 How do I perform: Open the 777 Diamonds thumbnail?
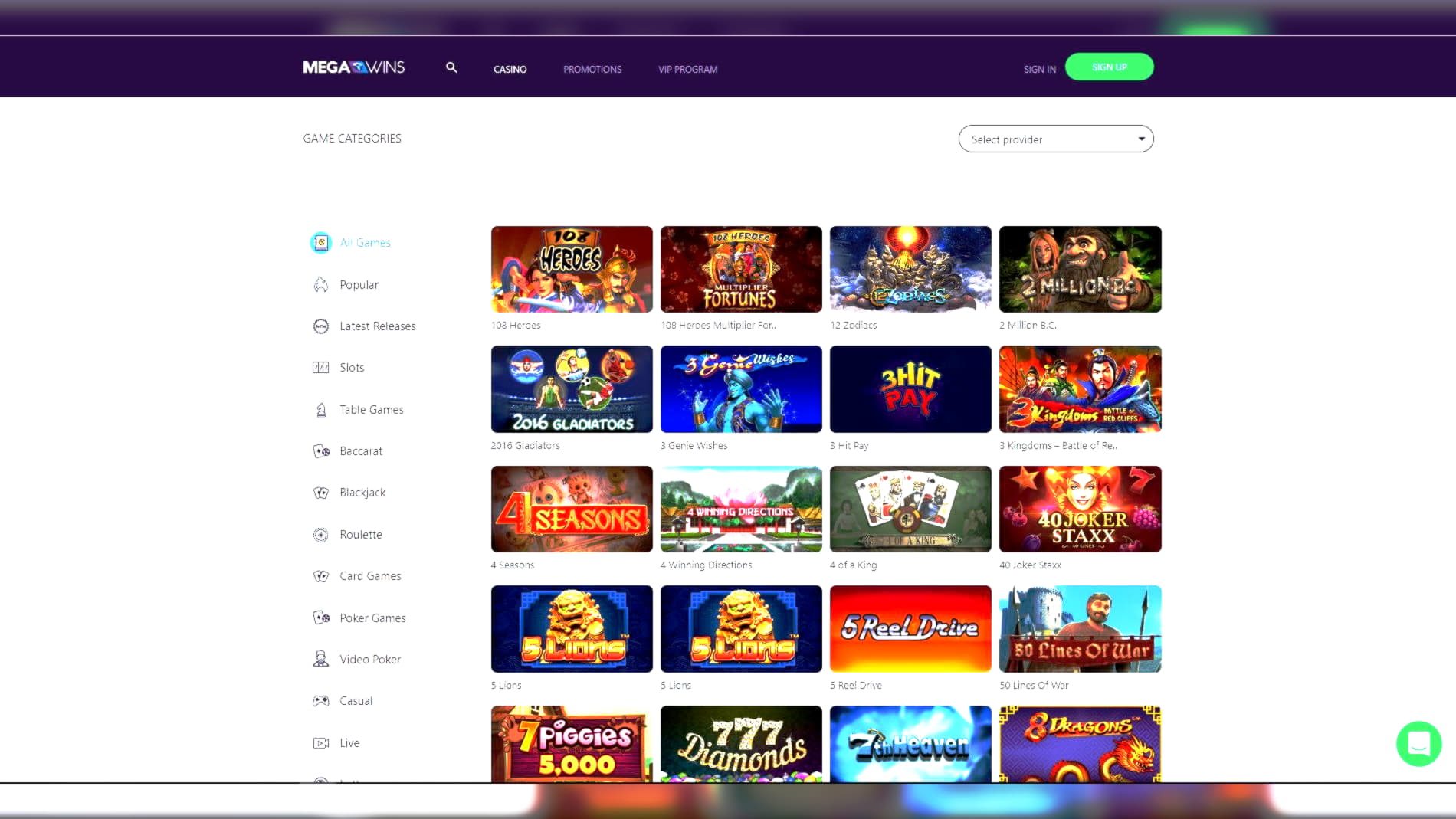(741, 744)
